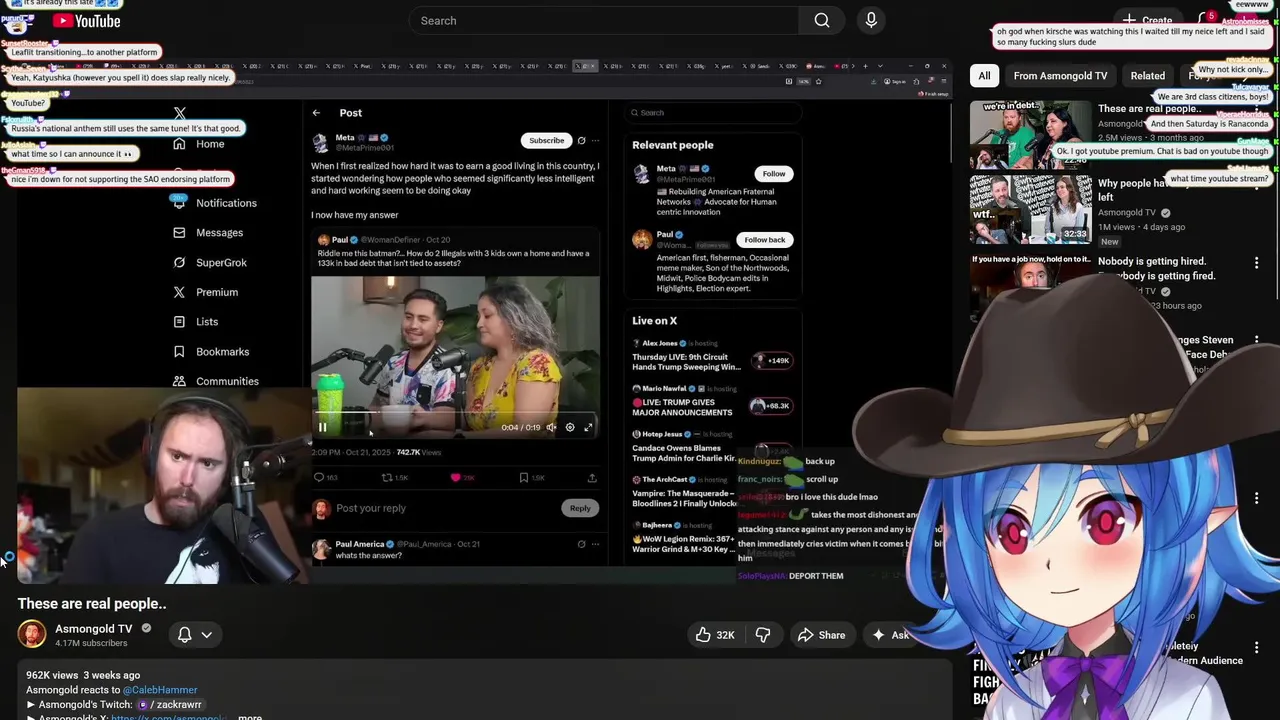
Task: Open Lists in the X sidebar
Action: click(x=195, y=322)
